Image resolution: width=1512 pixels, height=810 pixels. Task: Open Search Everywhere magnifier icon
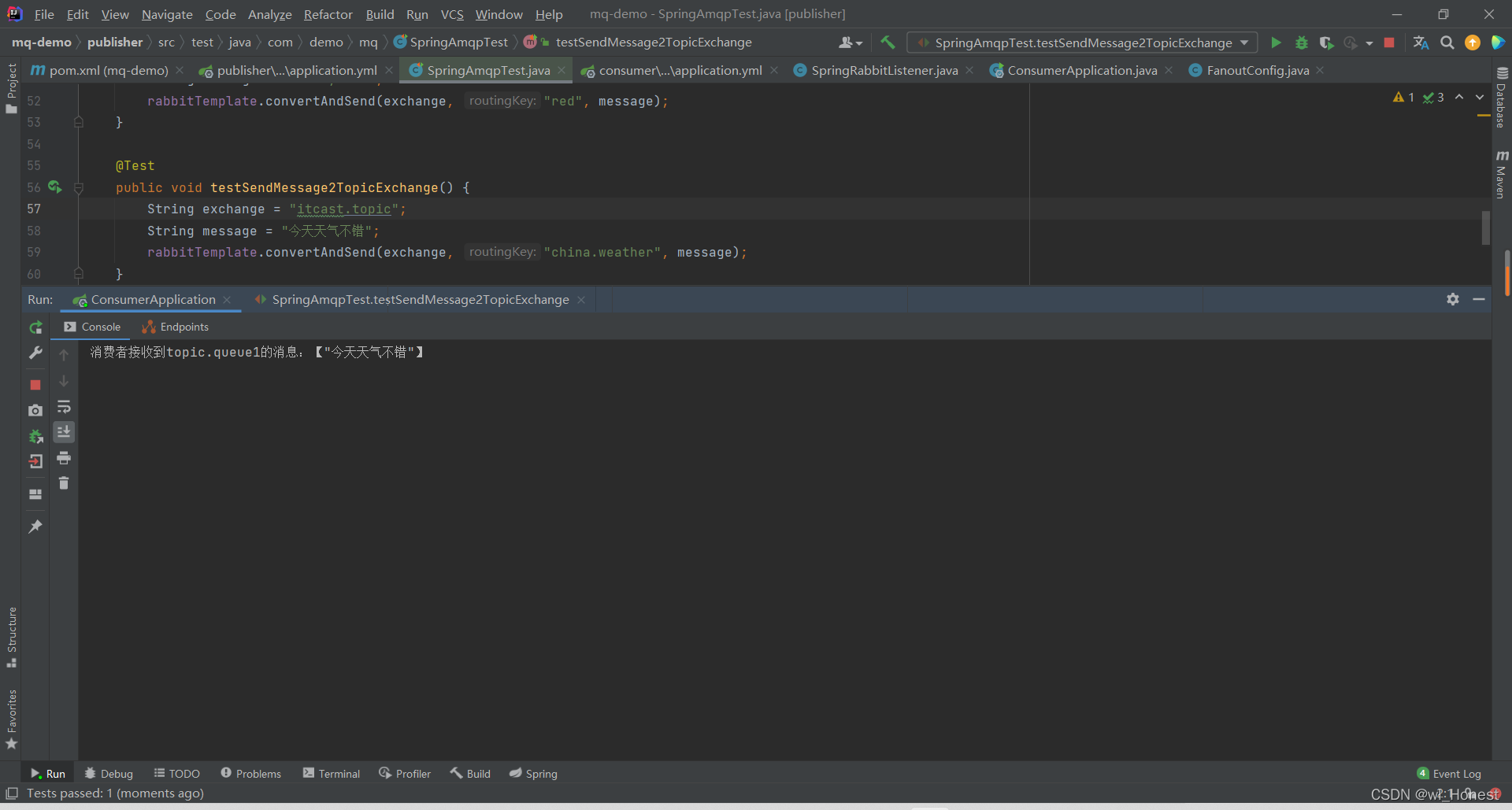pos(1447,43)
